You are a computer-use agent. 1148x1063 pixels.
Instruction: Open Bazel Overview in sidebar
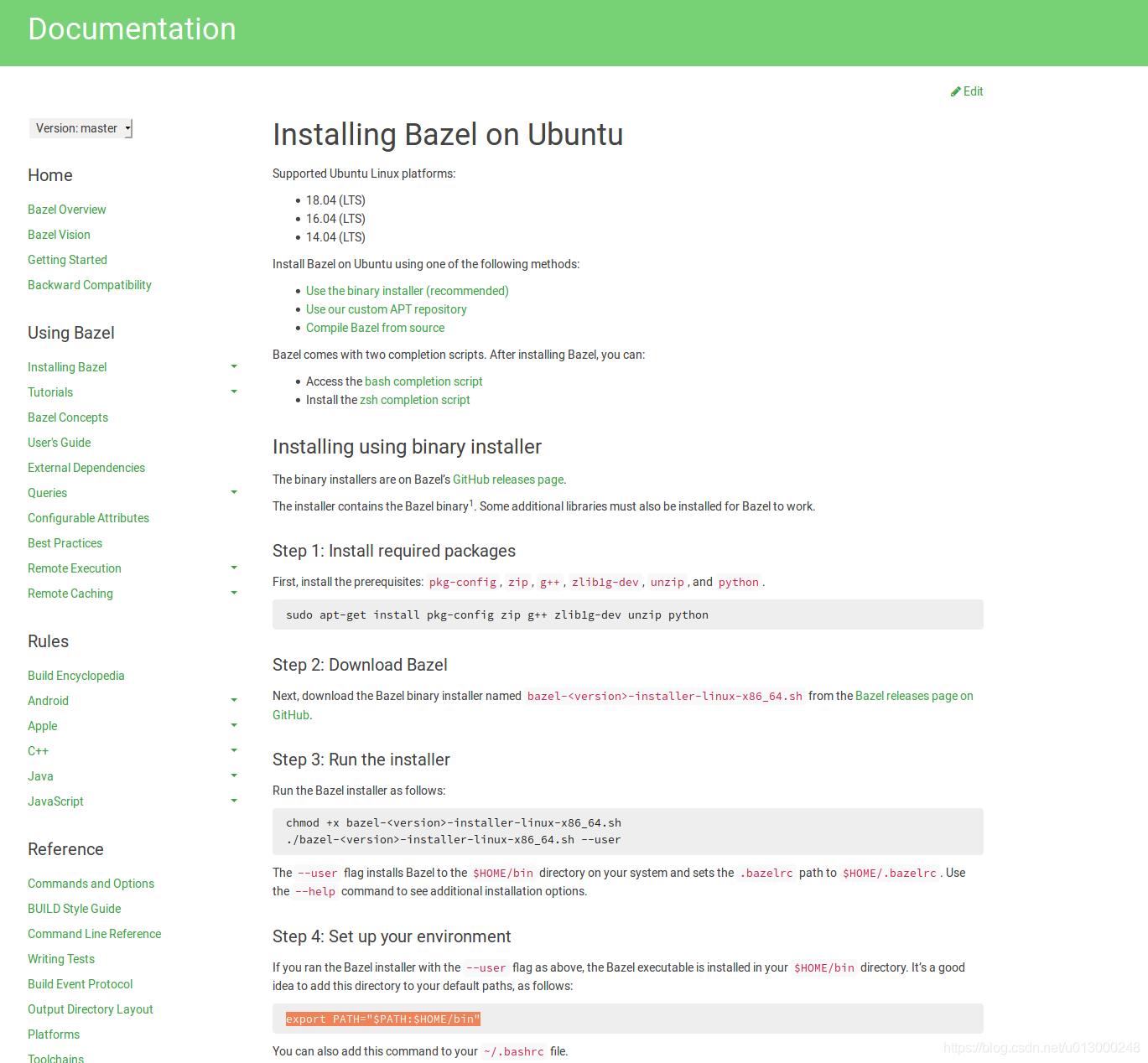[x=67, y=210]
